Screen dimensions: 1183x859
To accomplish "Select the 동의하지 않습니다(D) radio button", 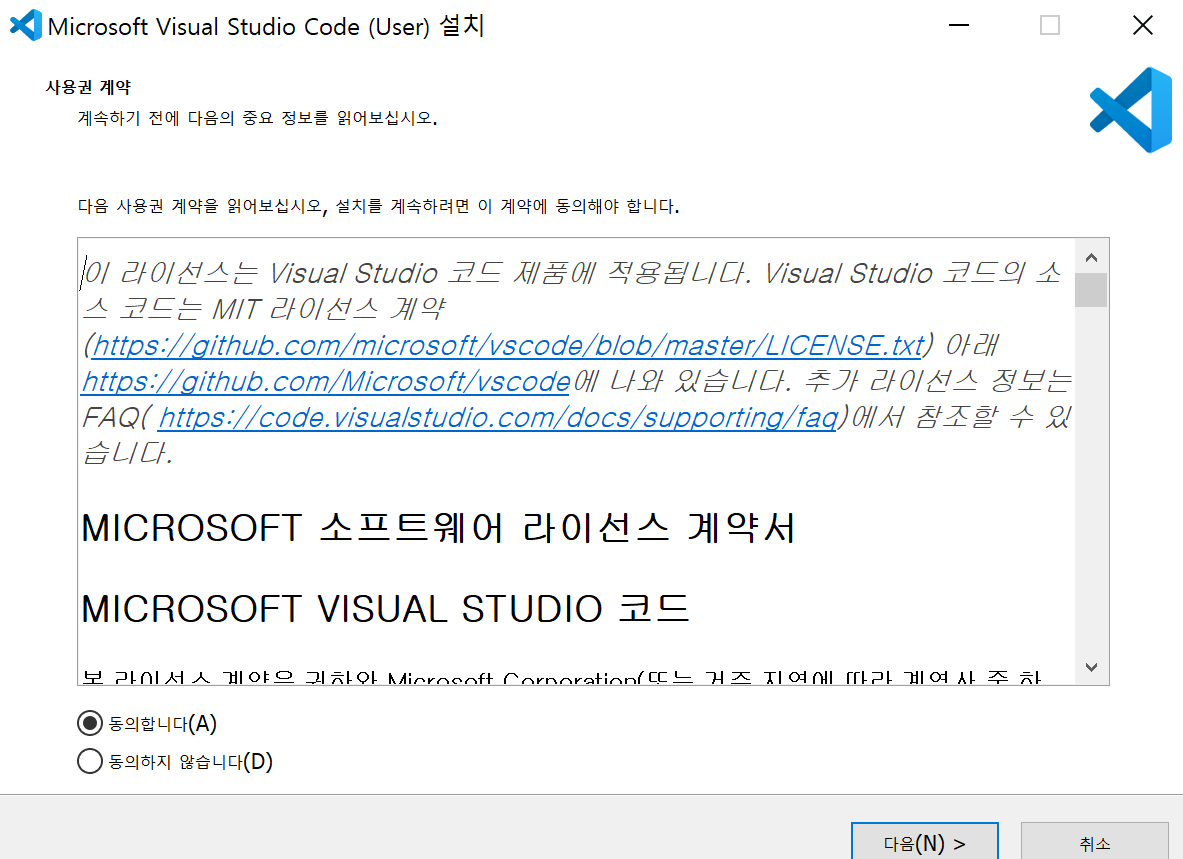I will click(x=89, y=761).
